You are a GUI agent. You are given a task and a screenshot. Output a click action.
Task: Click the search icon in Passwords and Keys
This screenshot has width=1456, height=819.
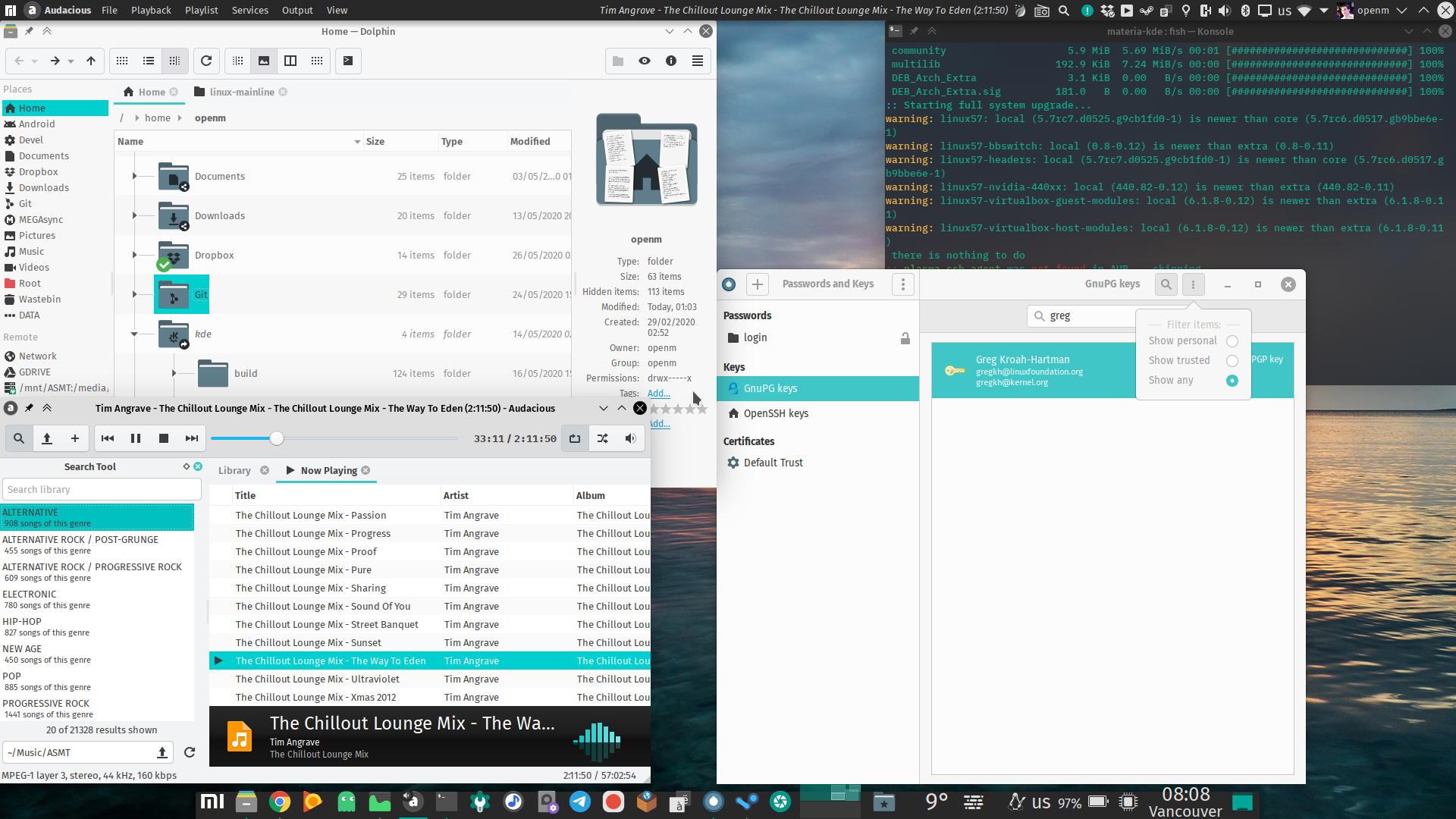tap(1166, 284)
